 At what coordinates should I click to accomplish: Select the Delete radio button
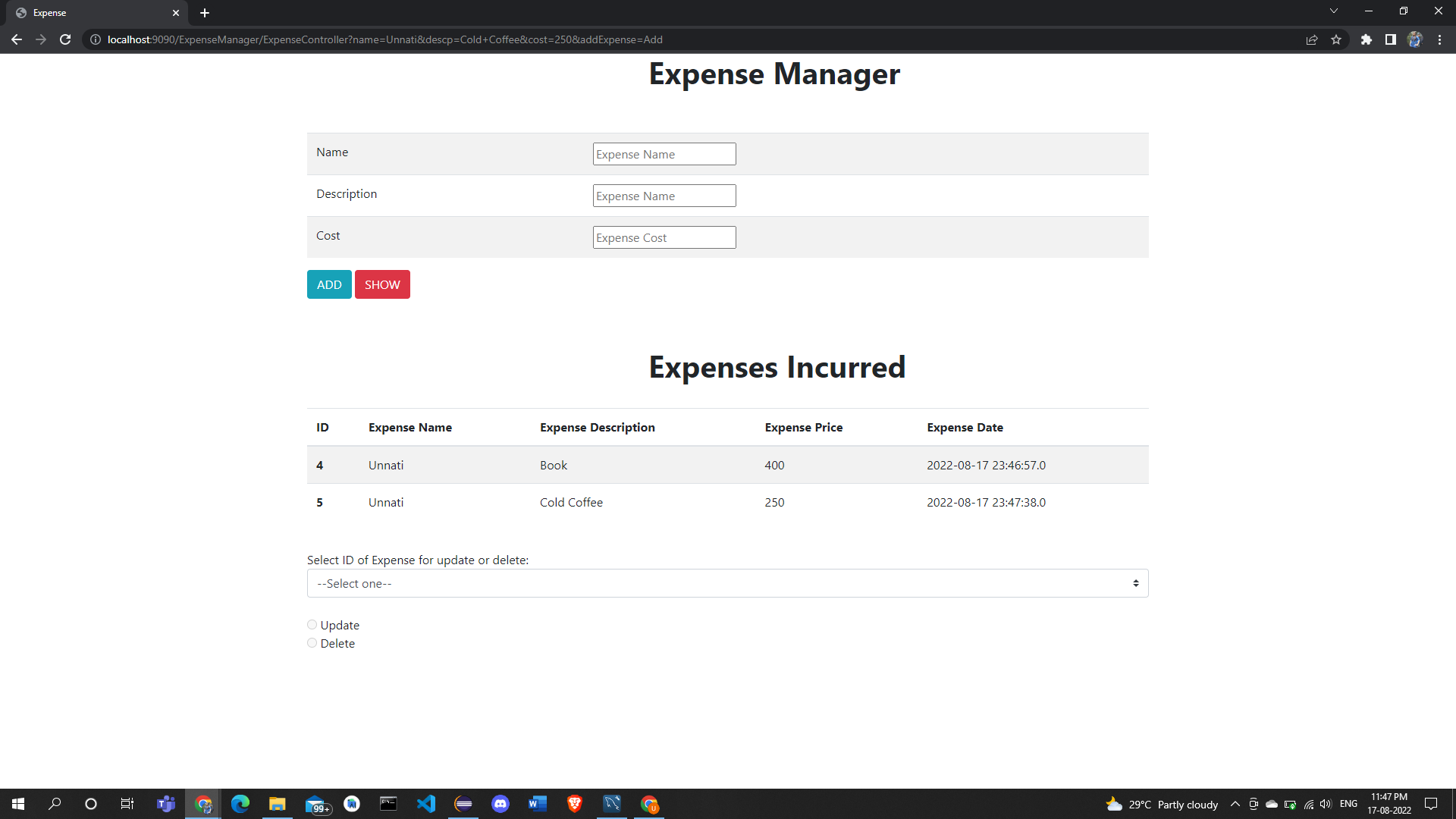(x=312, y=642)
